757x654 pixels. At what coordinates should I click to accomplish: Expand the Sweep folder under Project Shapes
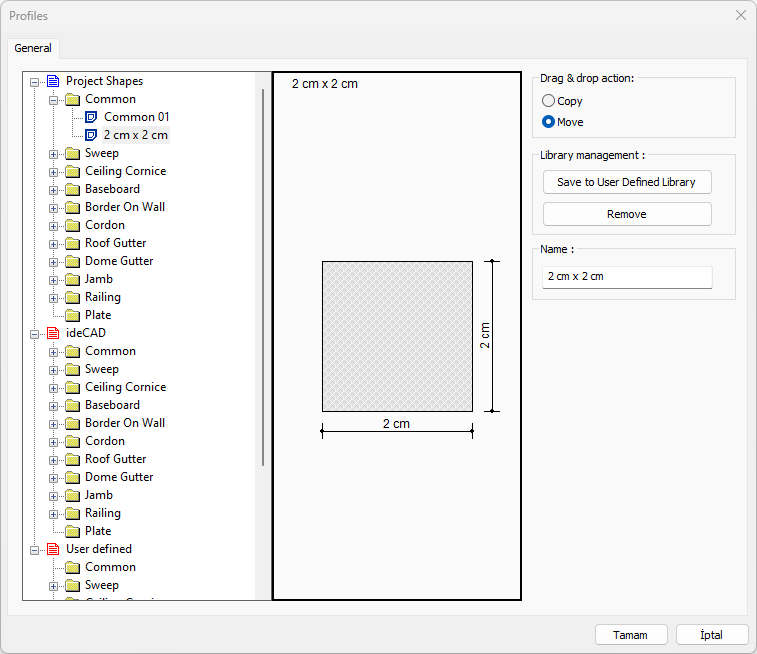[x=54, y=154]
